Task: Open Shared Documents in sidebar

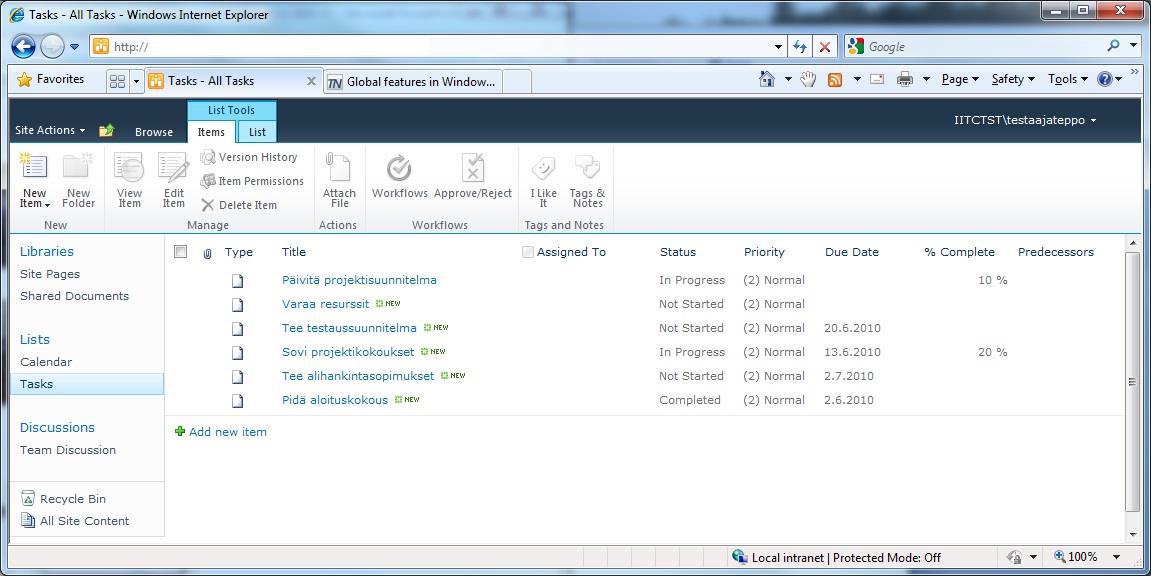Action: click(x=74, y=296)
